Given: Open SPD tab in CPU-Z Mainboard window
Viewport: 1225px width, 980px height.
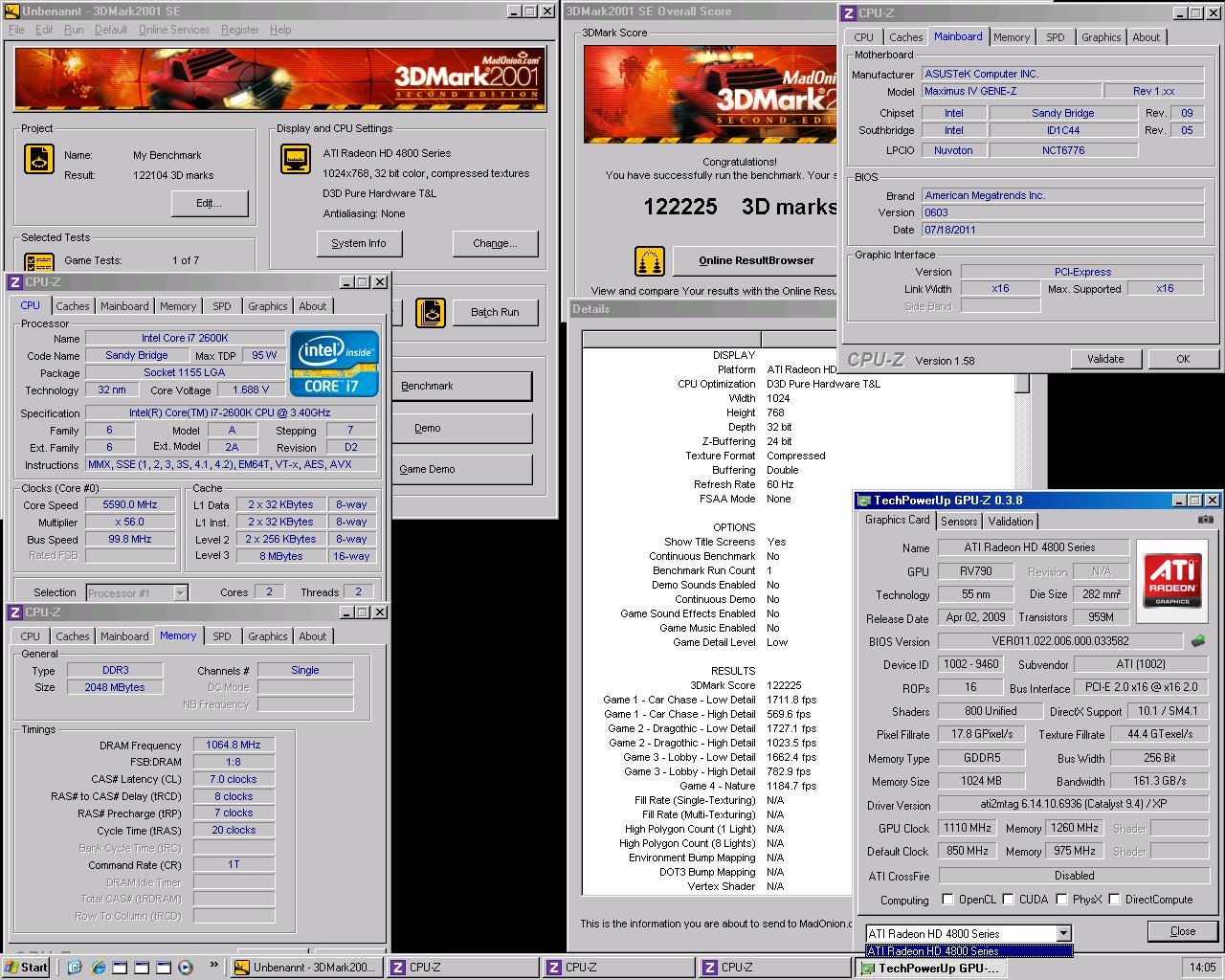Looking at the screenshot, I should tap(1055, 37).
